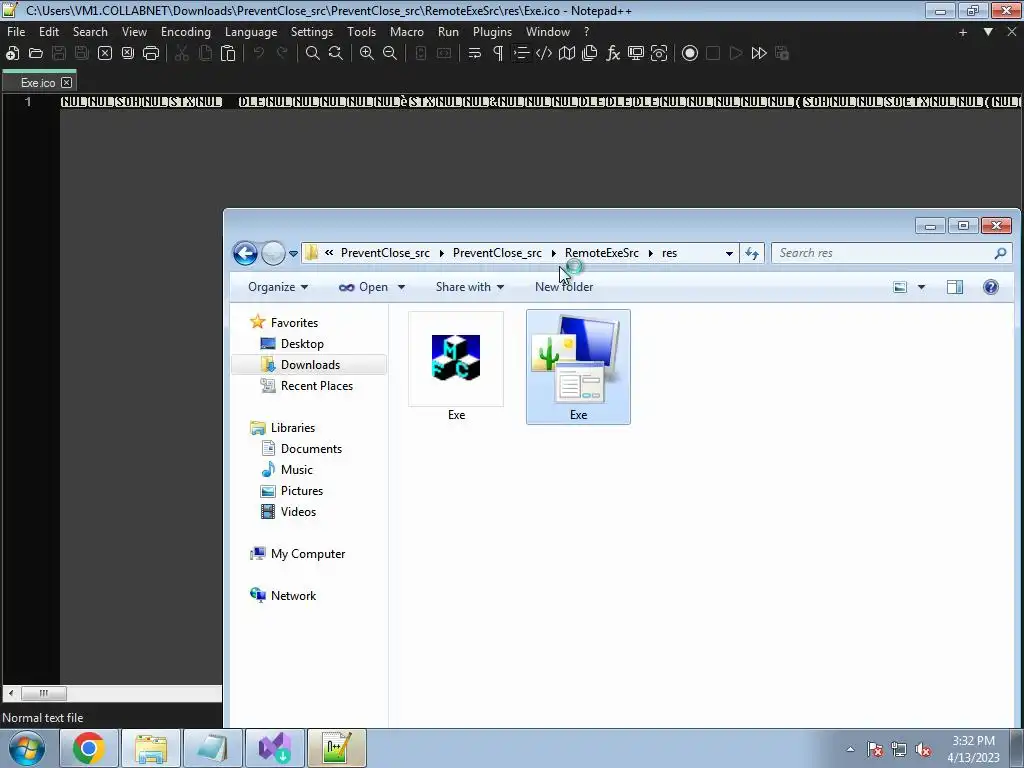This screenshot has width=1024, height=768.
Task: Close the Exe.ico tab with its X
Action: pos(67,82)
